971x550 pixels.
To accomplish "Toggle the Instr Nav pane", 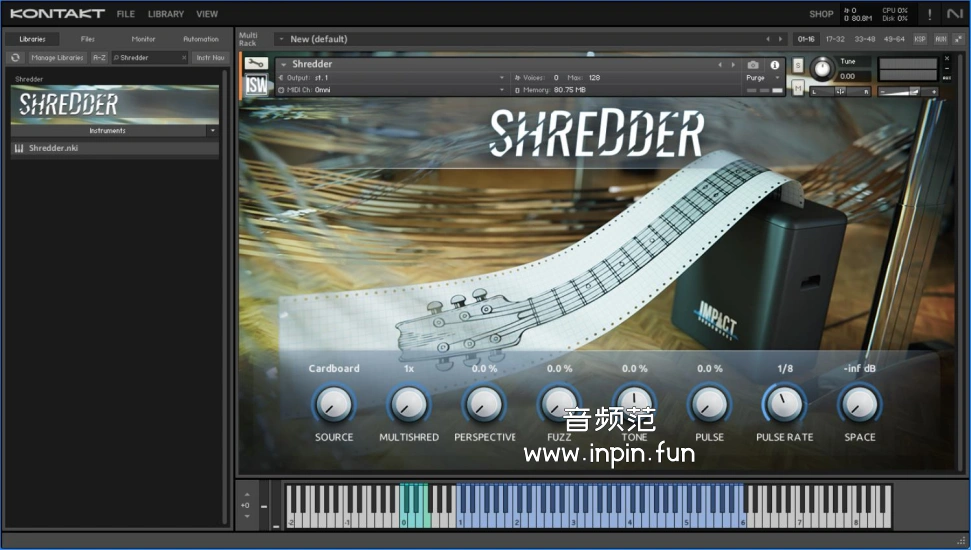I will (x=210, y=58).
